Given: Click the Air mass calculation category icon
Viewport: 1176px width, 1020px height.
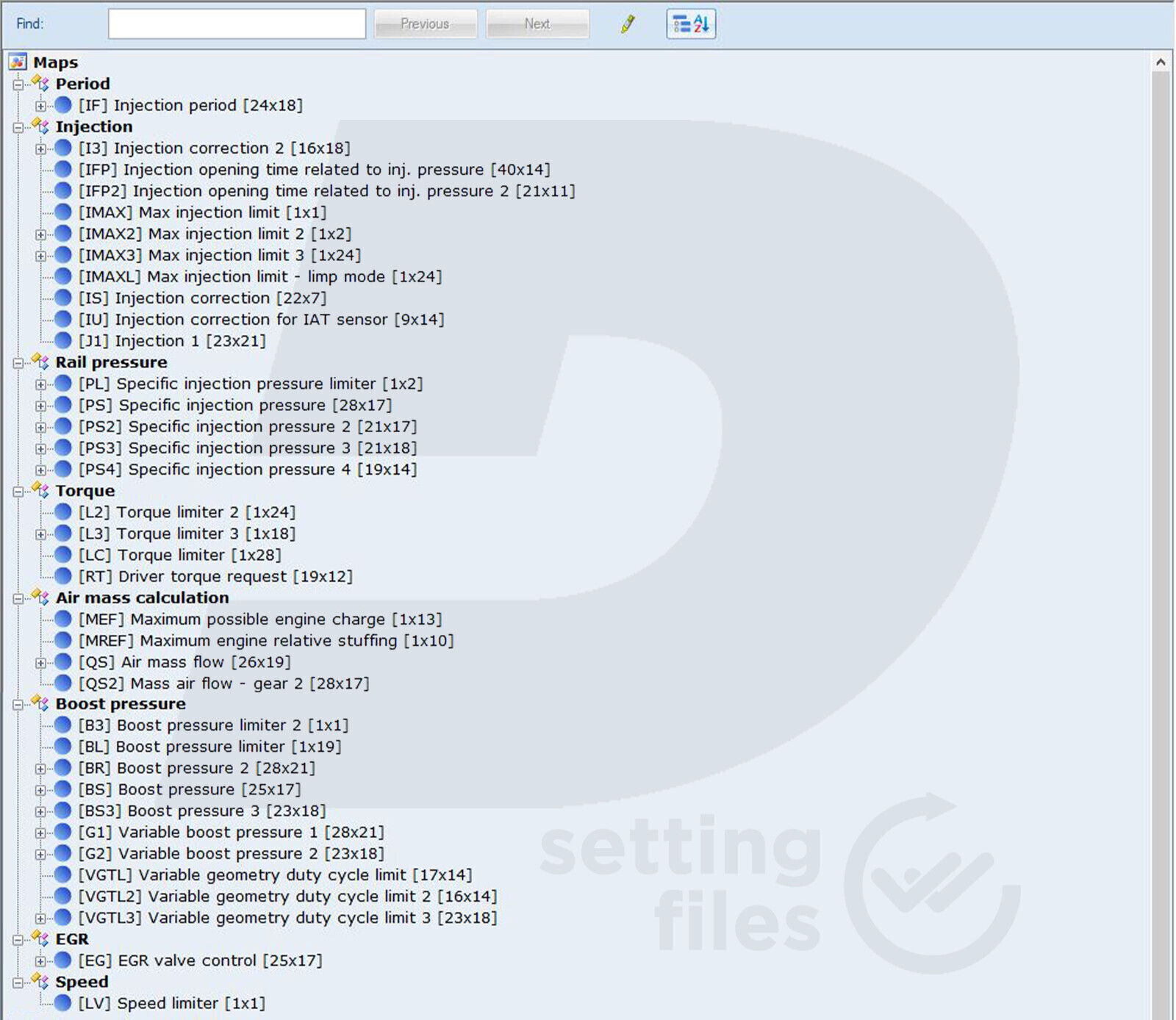Looking at the screenshot, I should coord(40,597).
